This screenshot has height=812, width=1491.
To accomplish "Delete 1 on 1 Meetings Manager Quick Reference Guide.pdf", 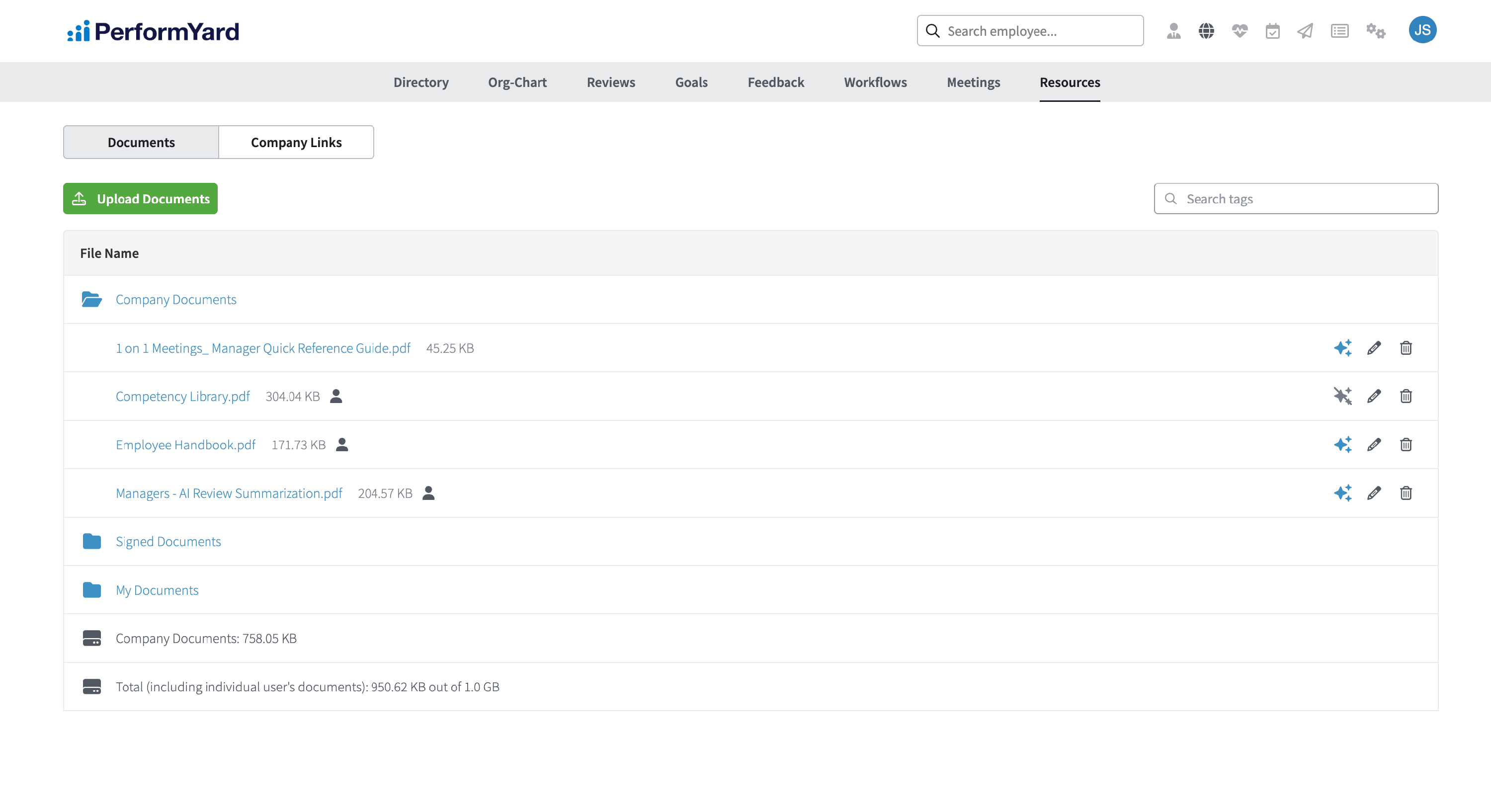I will point(1406,348).
